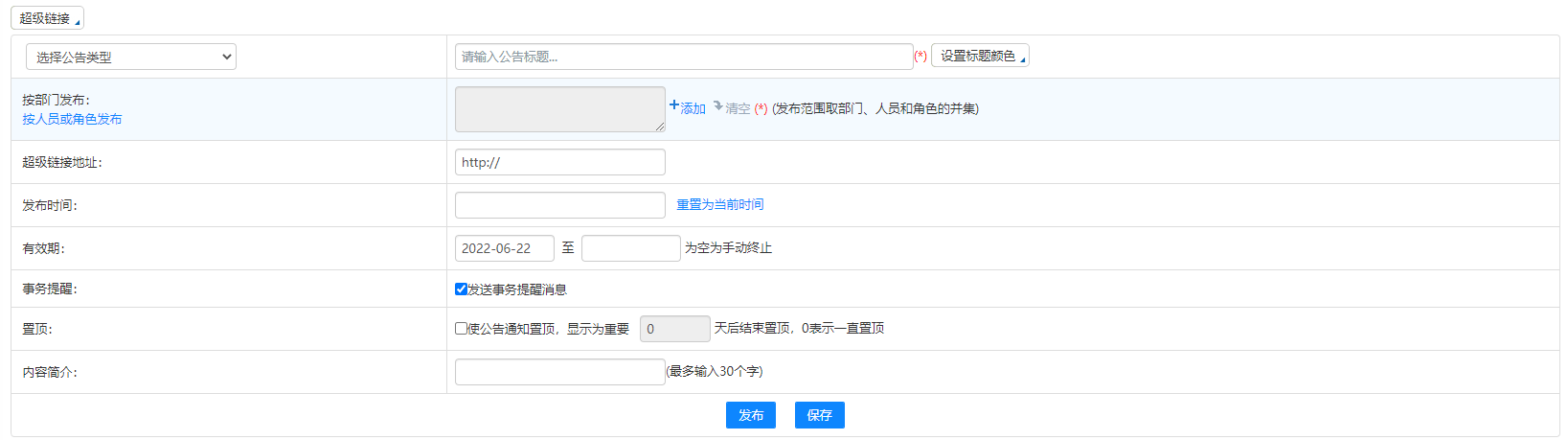
Task: Click the 内容简介 input field
Action: tap(559, 372)
